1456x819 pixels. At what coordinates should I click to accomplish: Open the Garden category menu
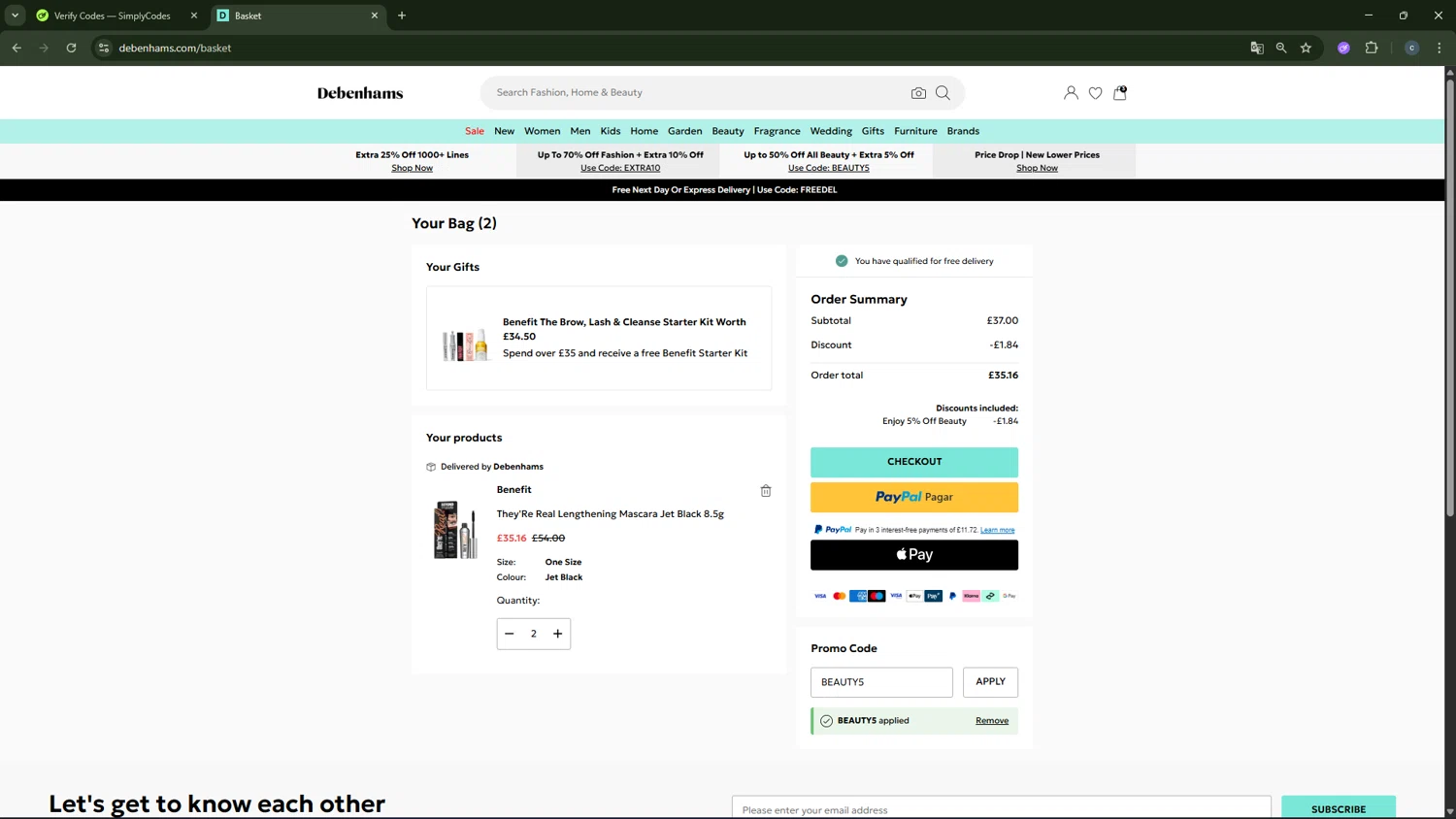point(685,131)
